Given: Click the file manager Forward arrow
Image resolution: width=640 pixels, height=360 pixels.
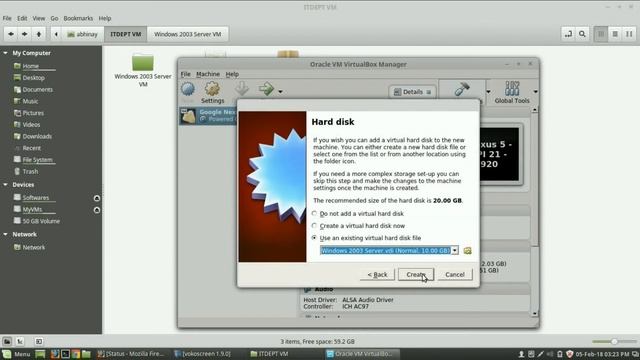Looking at the screenshot, I should [x=24, y=34].
